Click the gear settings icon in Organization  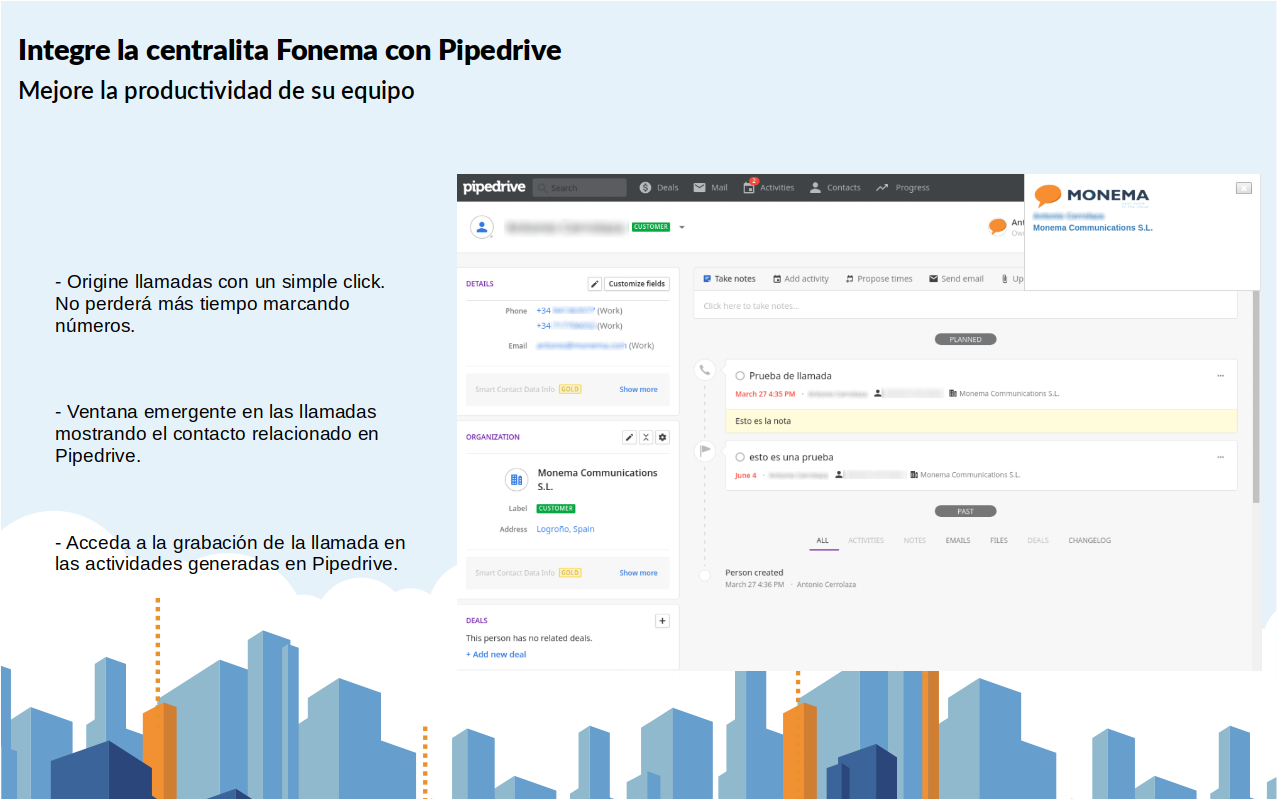click(662, 437)
